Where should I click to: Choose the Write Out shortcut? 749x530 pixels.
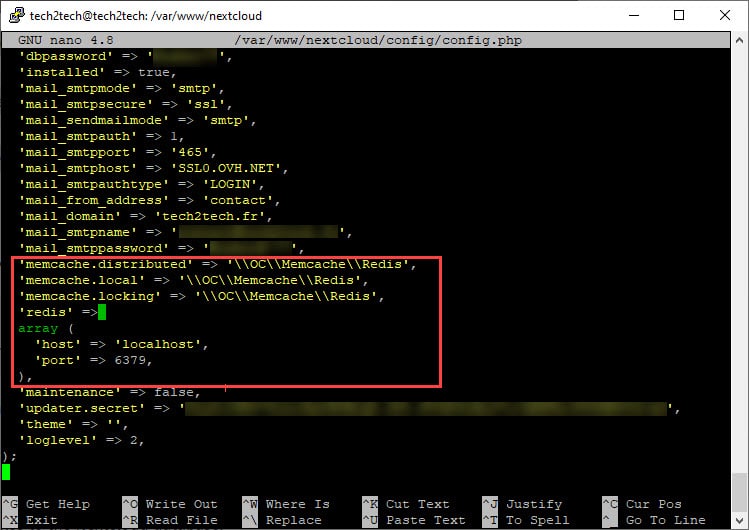(x=180, y=504)
